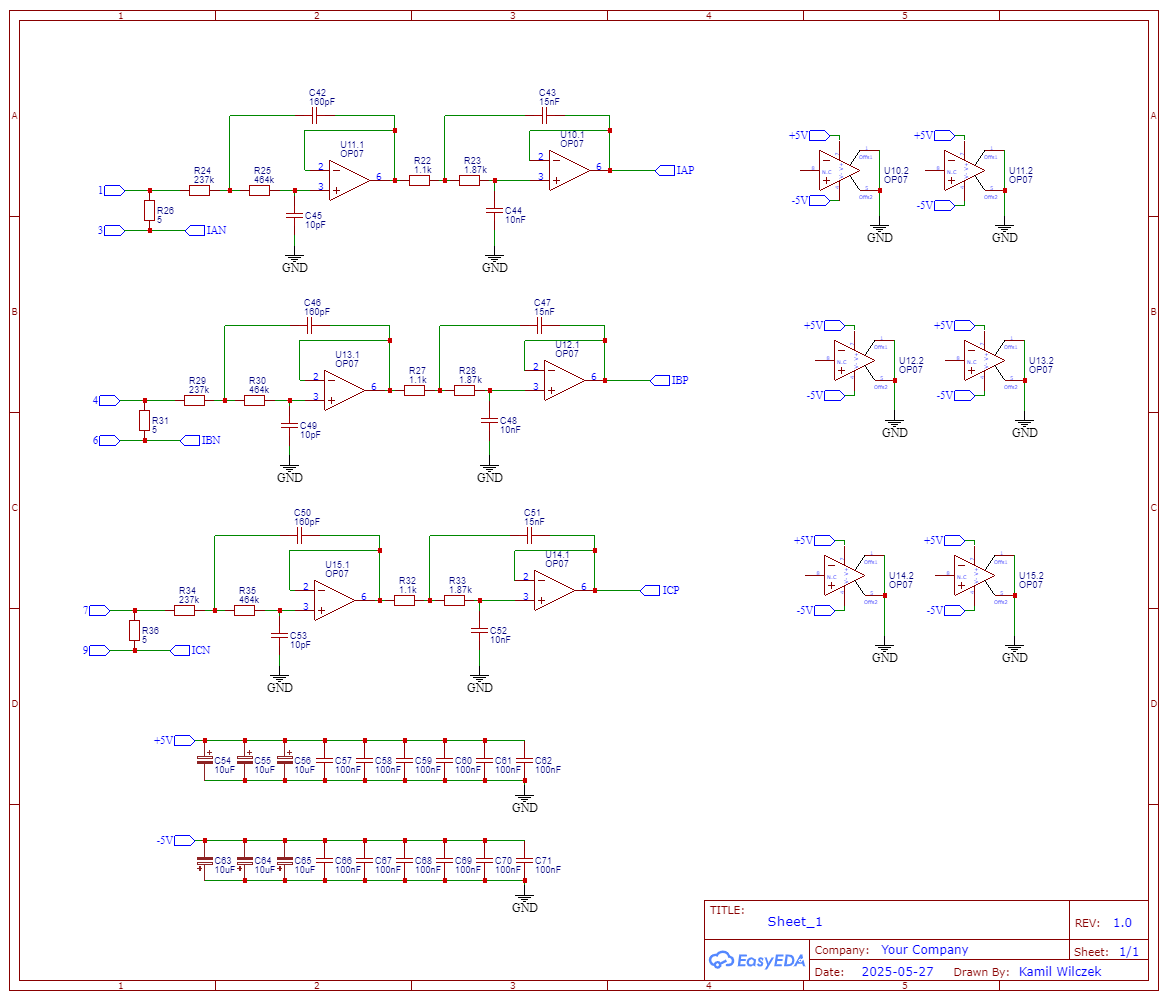Click resistor R23 1.87k

[x=470, y=180]
